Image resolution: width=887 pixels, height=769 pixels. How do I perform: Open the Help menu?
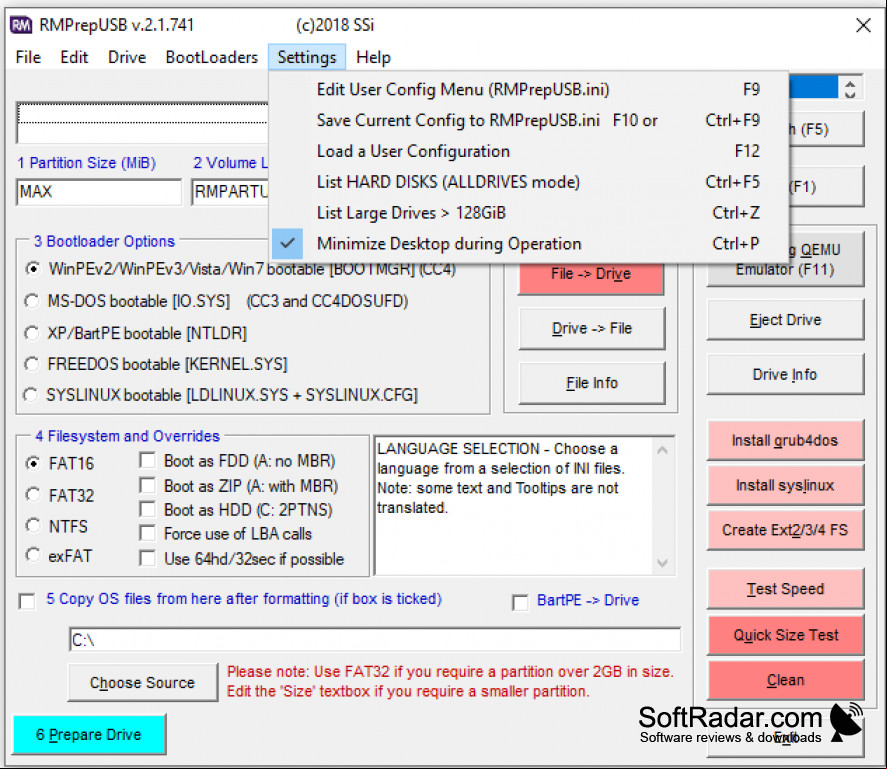click(373, 57)
